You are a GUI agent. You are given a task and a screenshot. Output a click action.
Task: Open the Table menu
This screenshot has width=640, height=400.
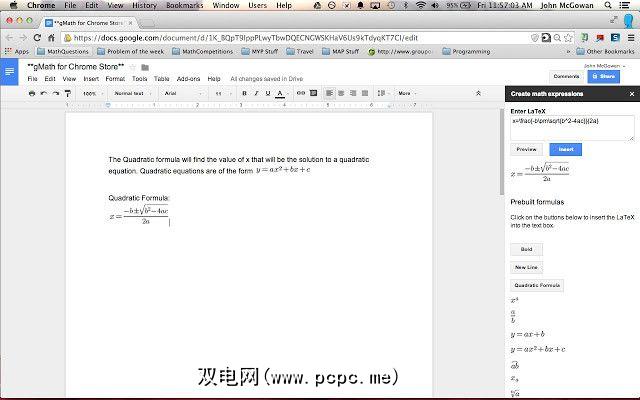coord(162,79)
